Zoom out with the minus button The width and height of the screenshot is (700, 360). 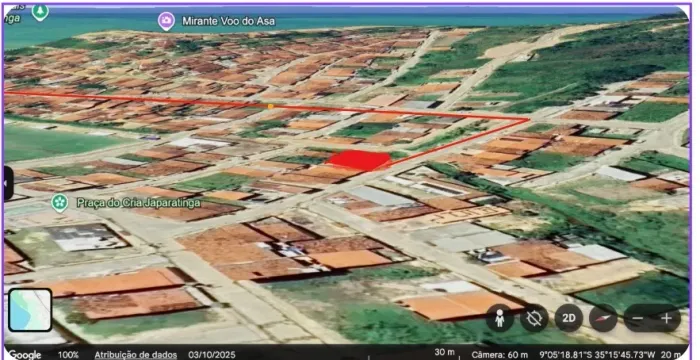[x=638, y=318]
